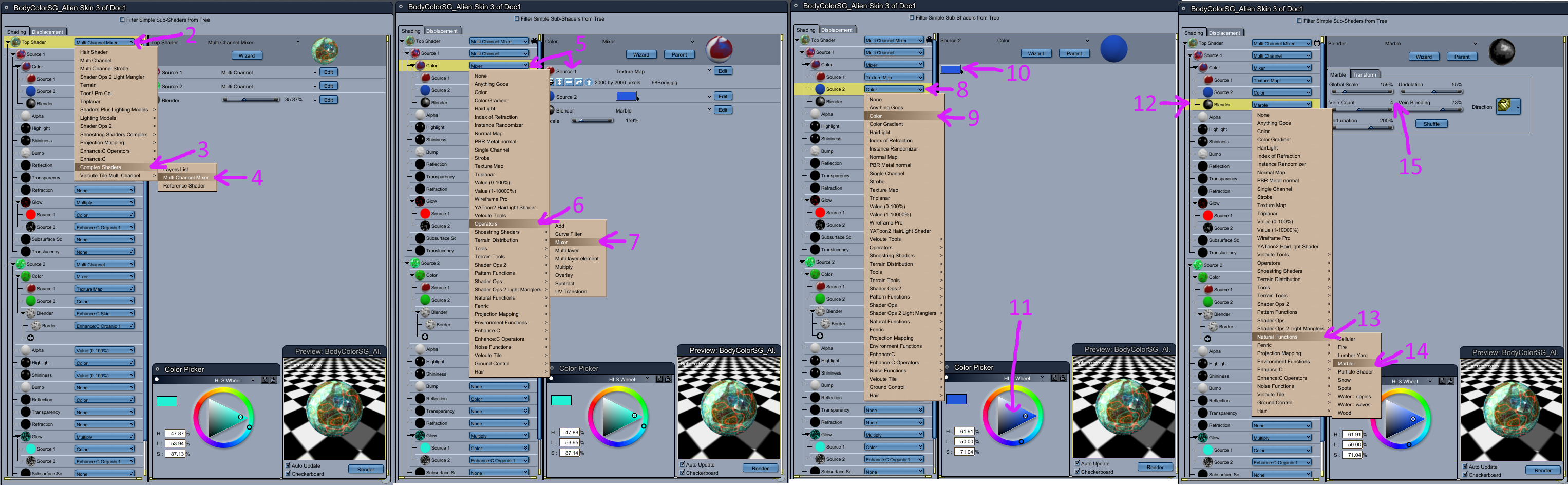Click teal sphere thumbnail in Top Shader header
This screenshot has width=1568, height=485.
coord(325,50)
